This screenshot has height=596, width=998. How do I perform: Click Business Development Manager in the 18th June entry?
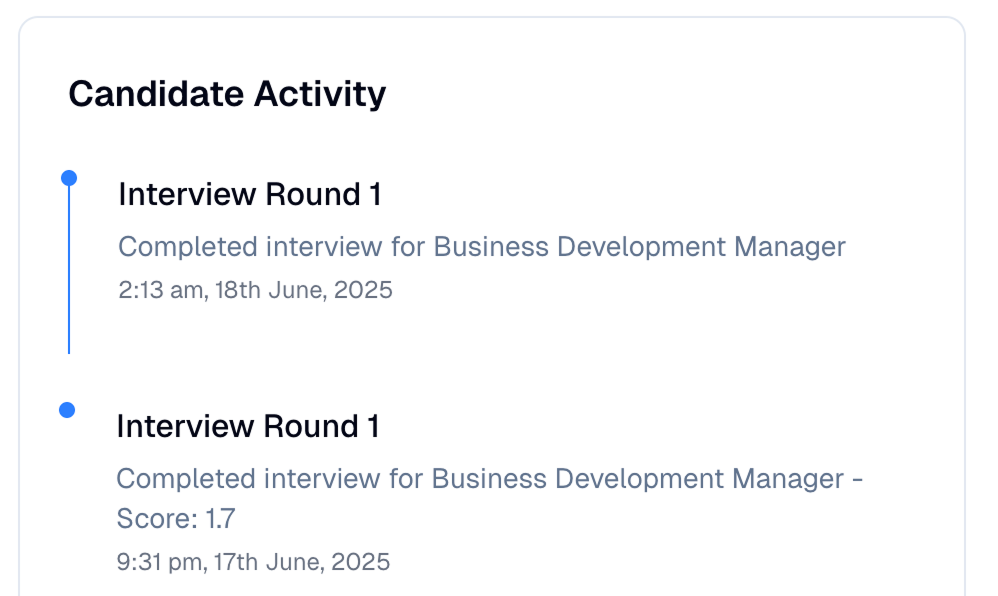pos(640,247)
